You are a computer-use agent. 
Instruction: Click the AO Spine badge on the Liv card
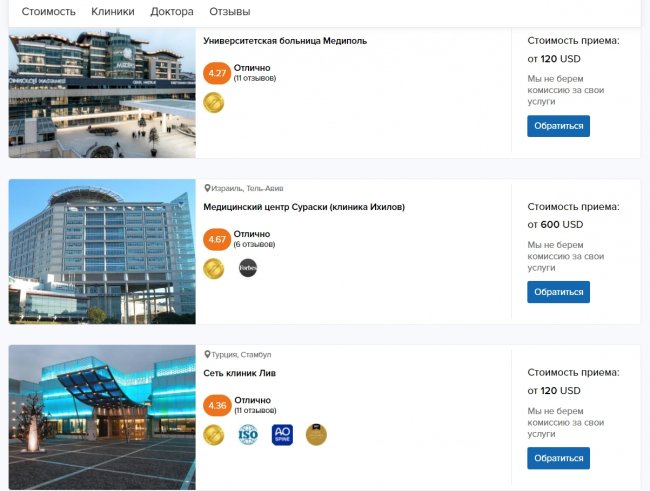click(282, 434)
